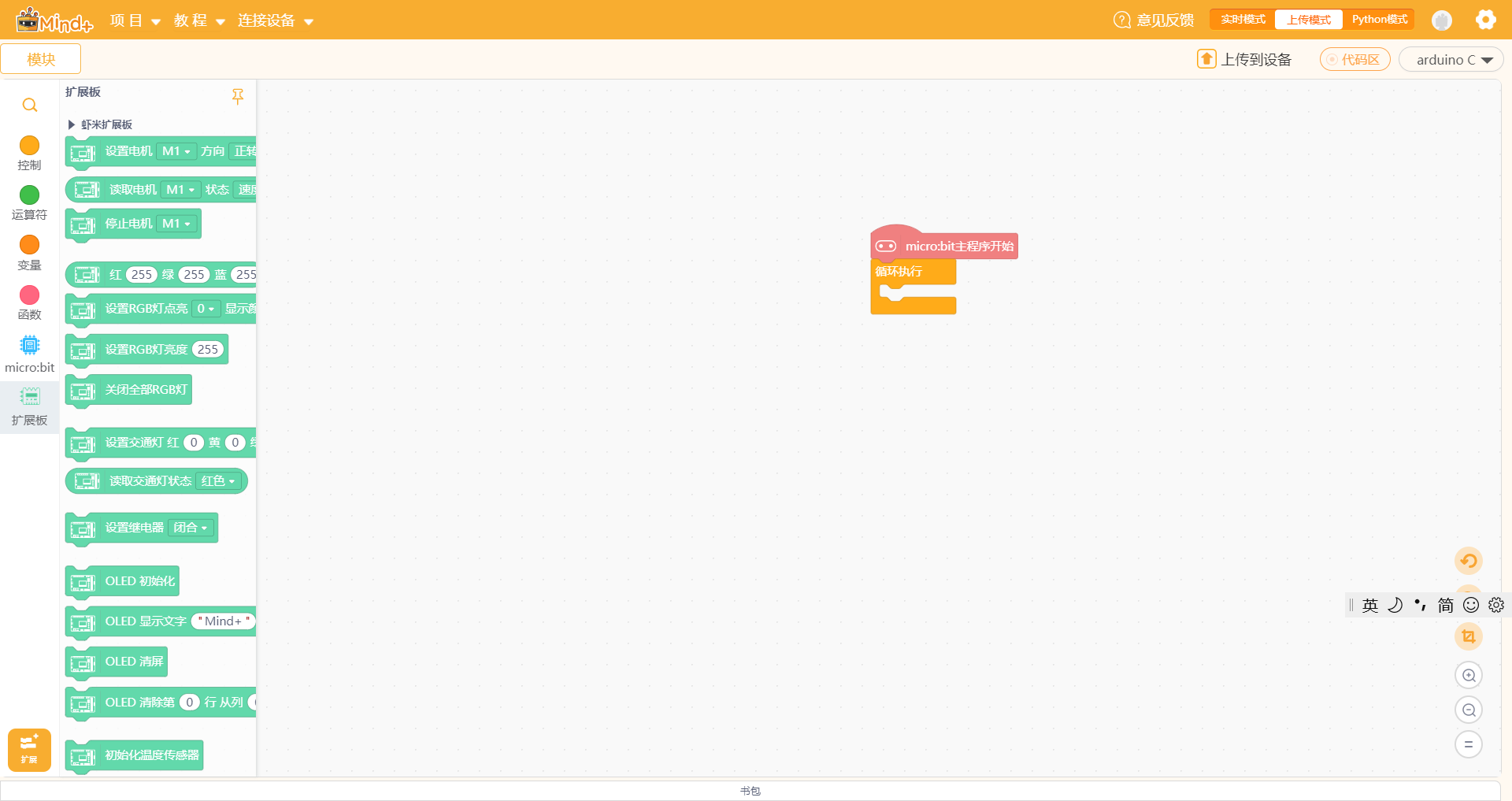Open the IME toolbar settings gear
The image size is (1512, 801).
pos(1496,605)
